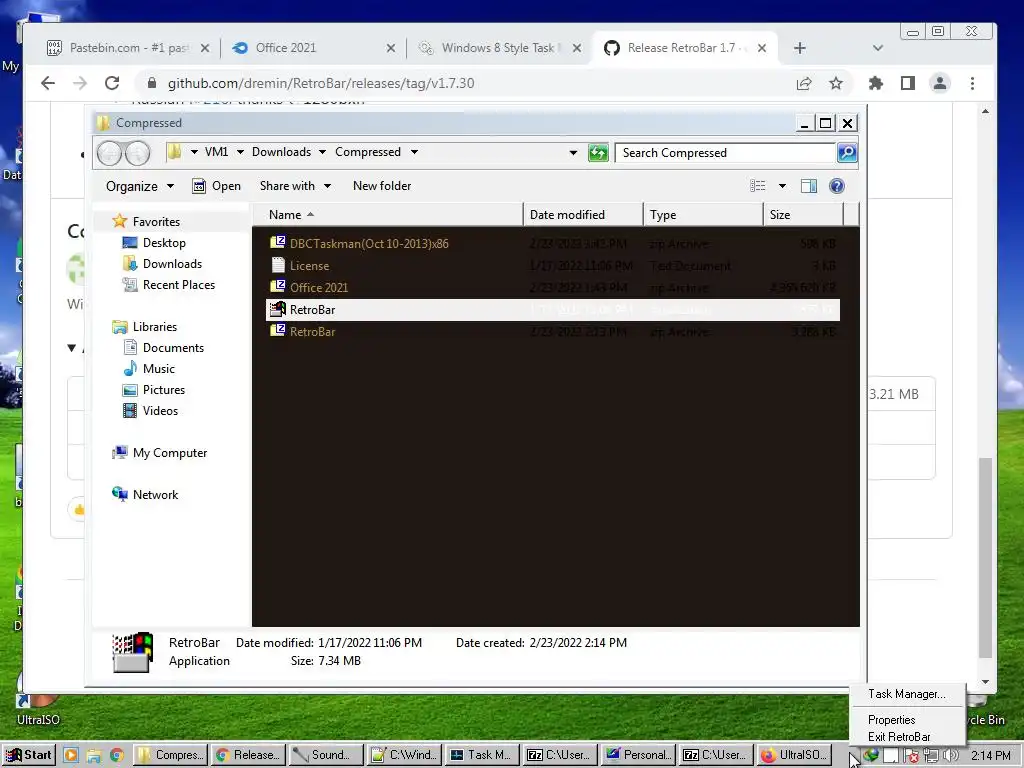Open Chrome's three-dot menu
This screenshot has width=1024, height=768.
tap(972, 83)
